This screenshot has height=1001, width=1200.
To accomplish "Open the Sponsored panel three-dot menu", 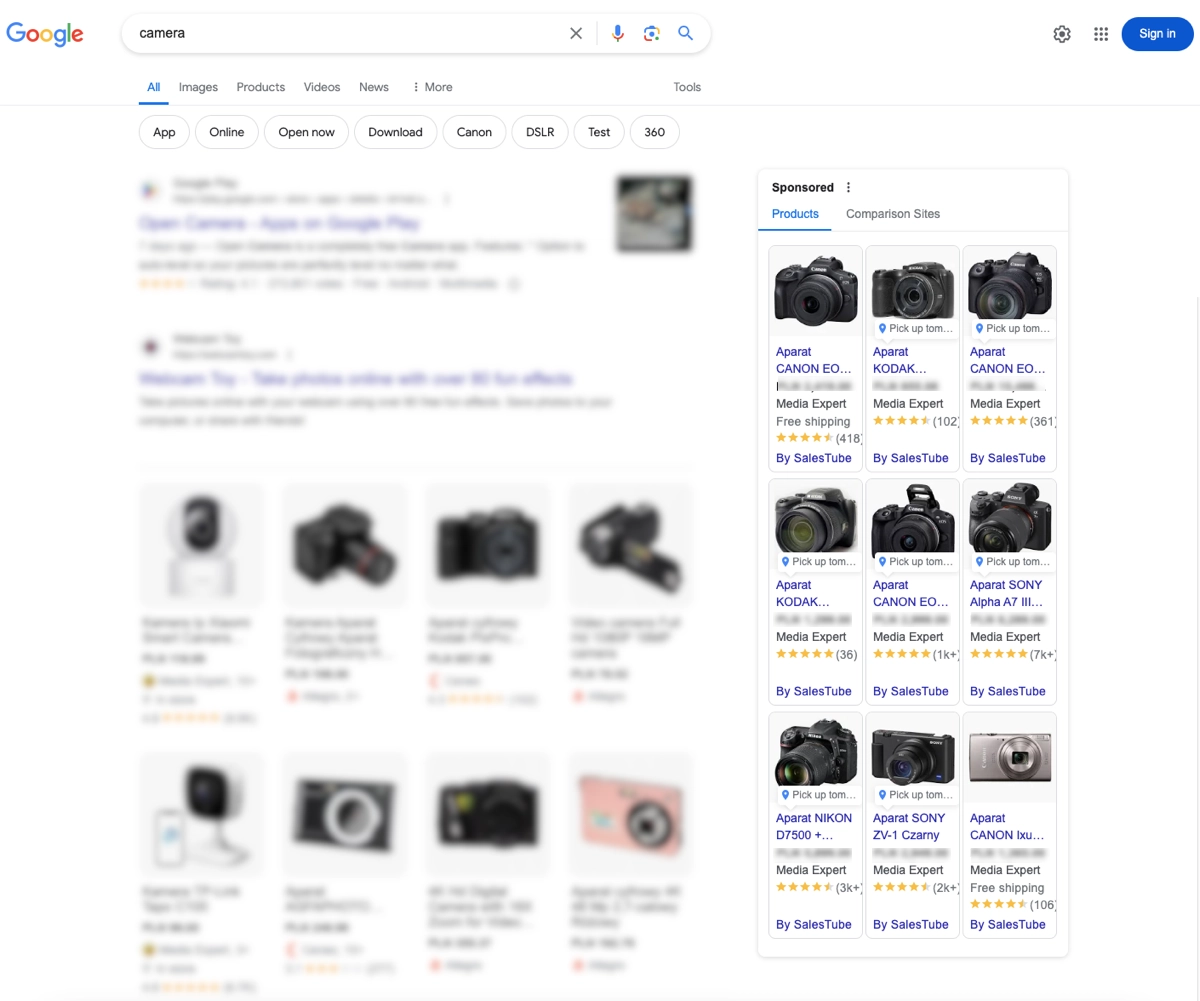I will click(848, 187).
